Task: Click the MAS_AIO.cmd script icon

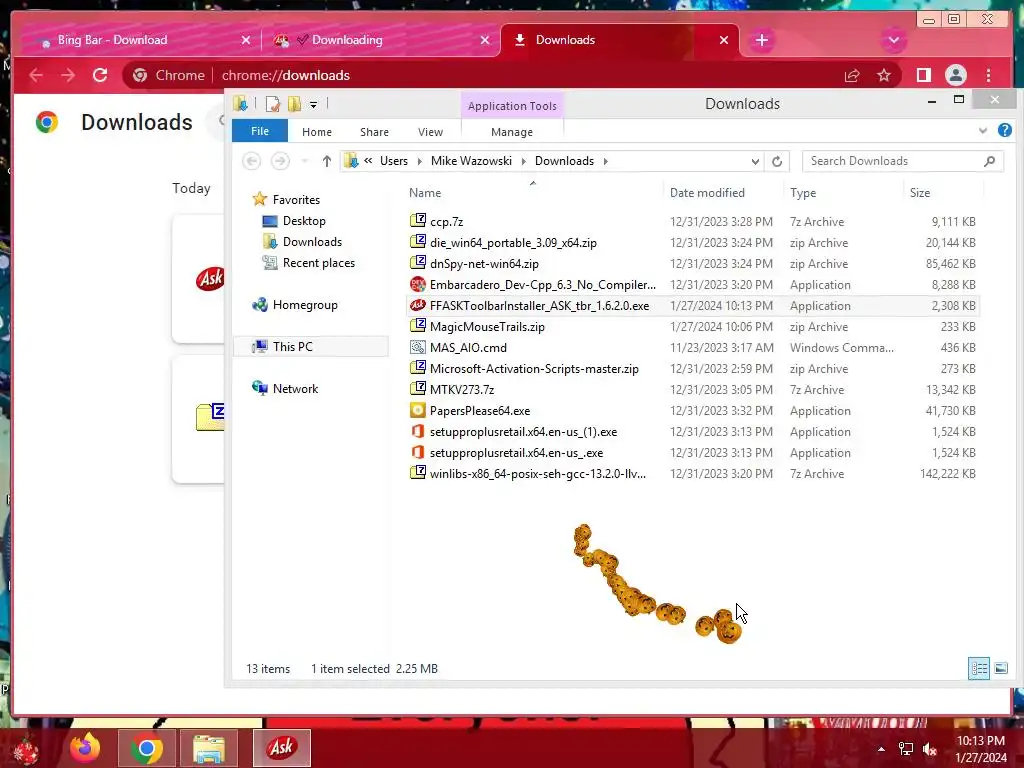Action: coord(418,347)
